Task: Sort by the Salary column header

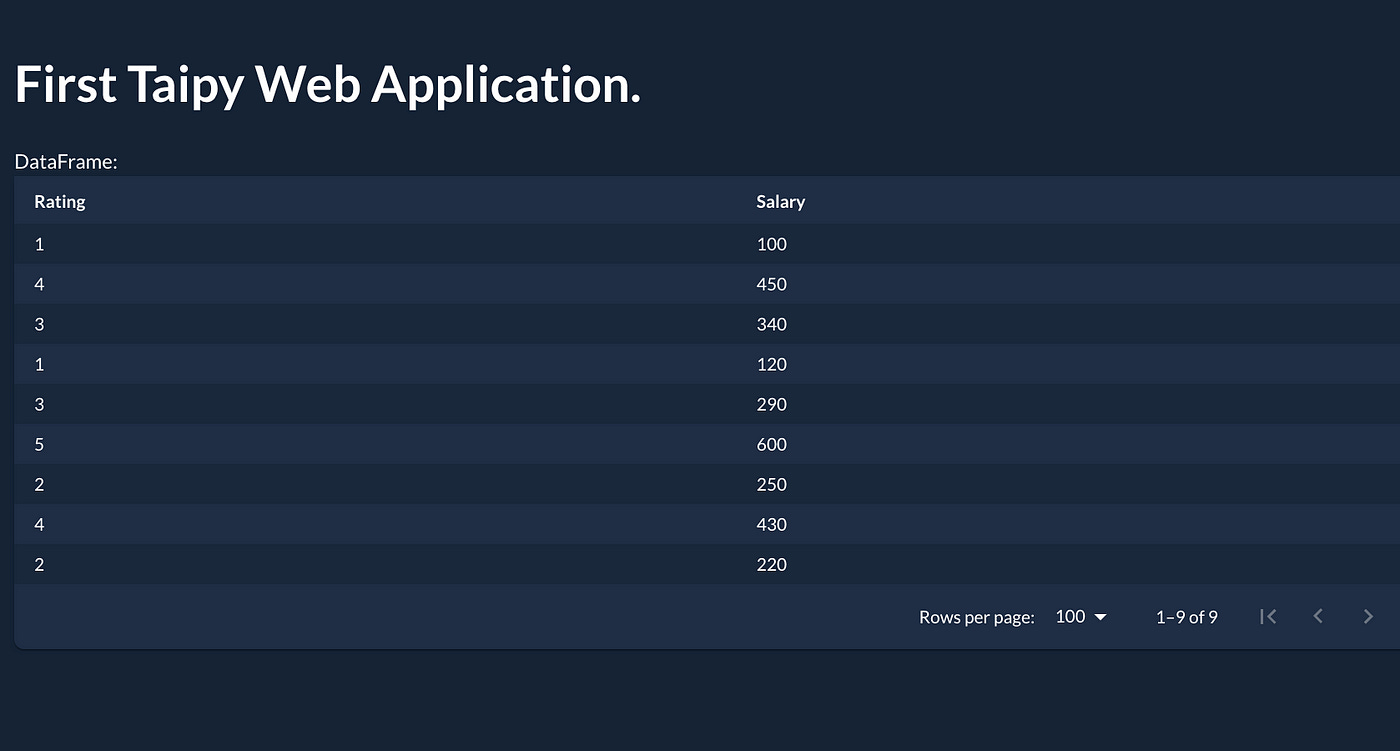Action: pyautogui.click(x=780, y=202)
